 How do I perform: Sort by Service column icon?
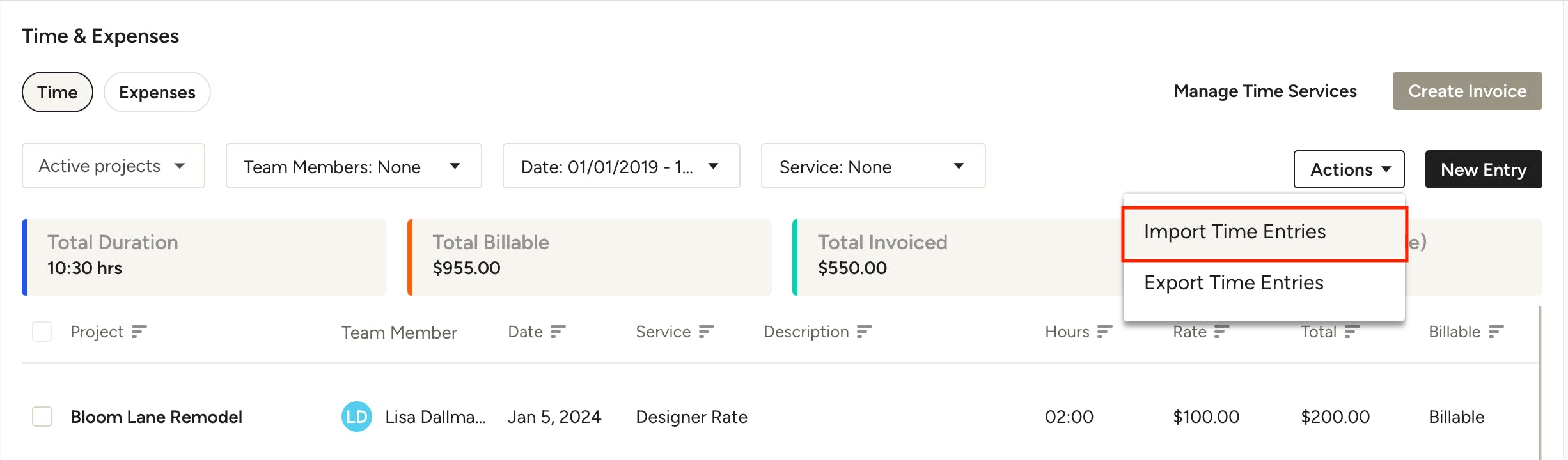pos(706,332)
